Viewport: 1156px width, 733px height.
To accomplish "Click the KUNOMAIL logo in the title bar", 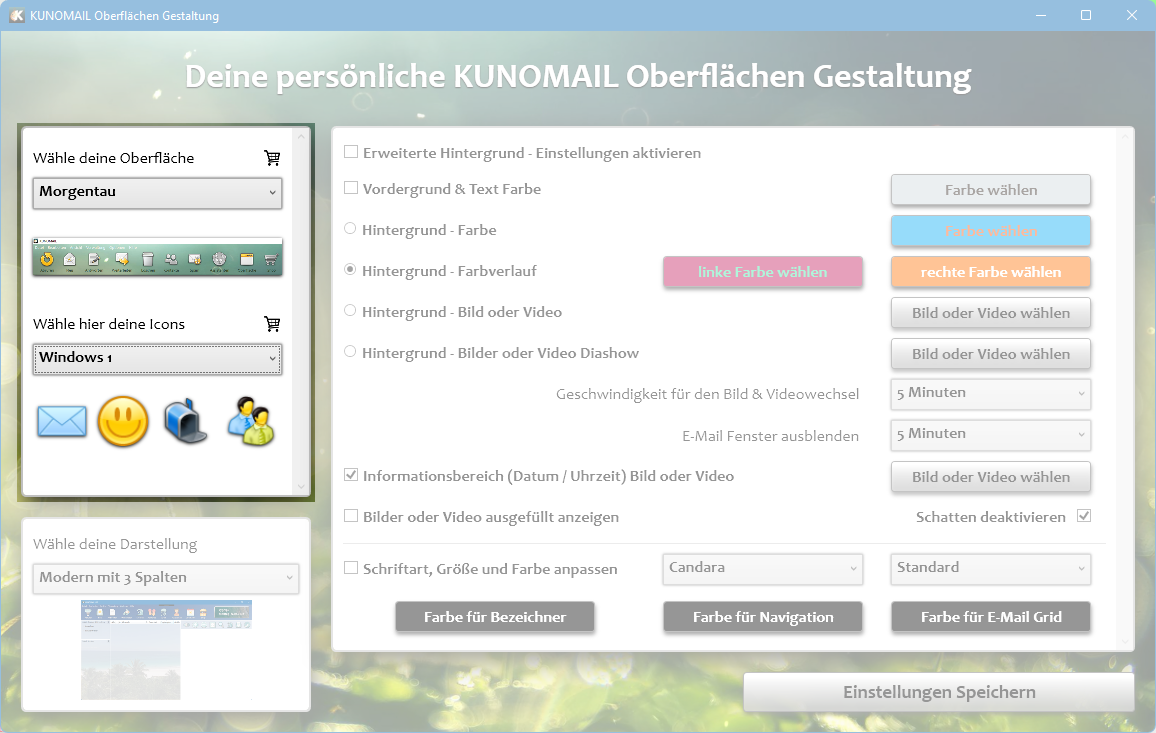I will [x=16, y=15].
